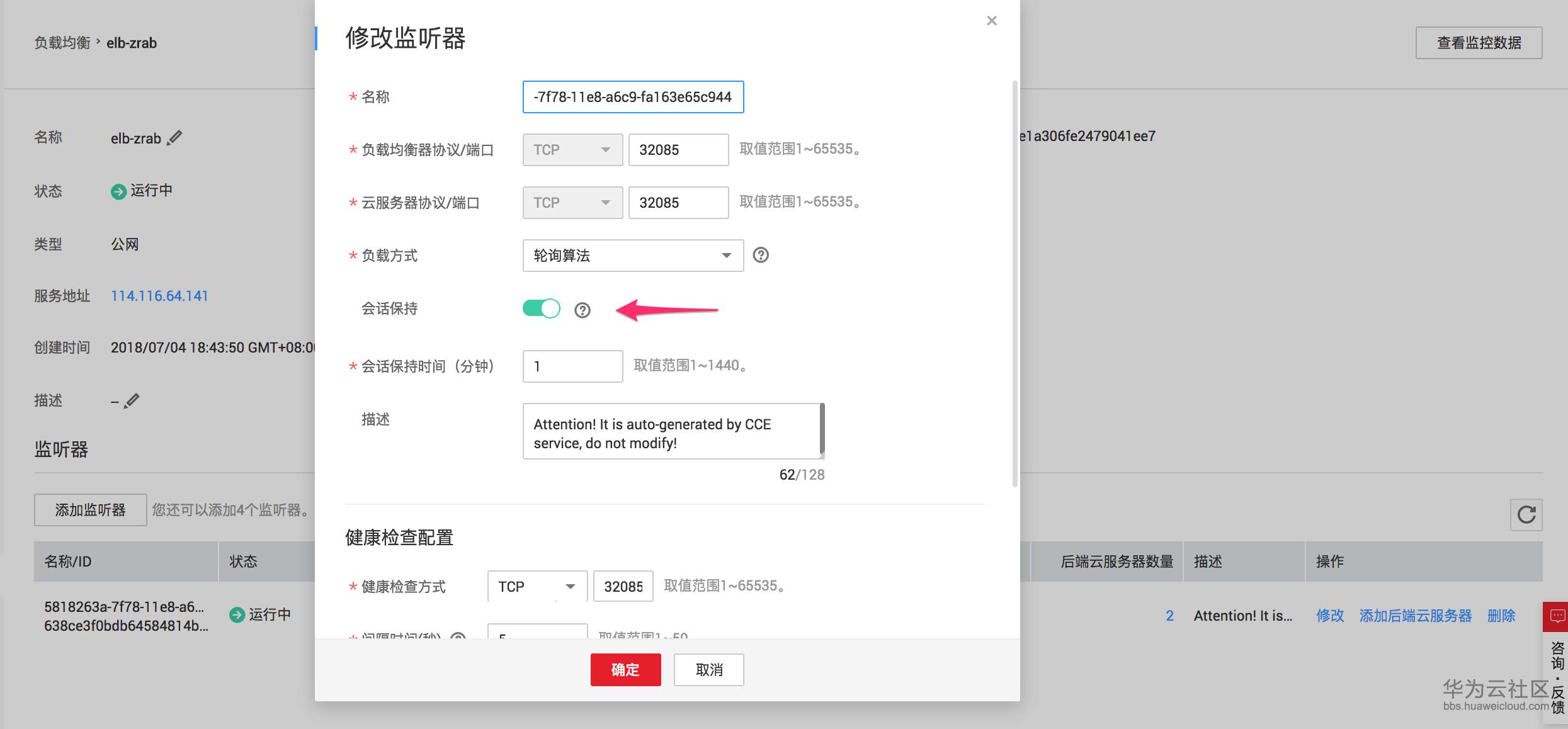Click 负载均衡 in the breadcrumb
This screenshot has width=1568, height=729.
[62, 43]
